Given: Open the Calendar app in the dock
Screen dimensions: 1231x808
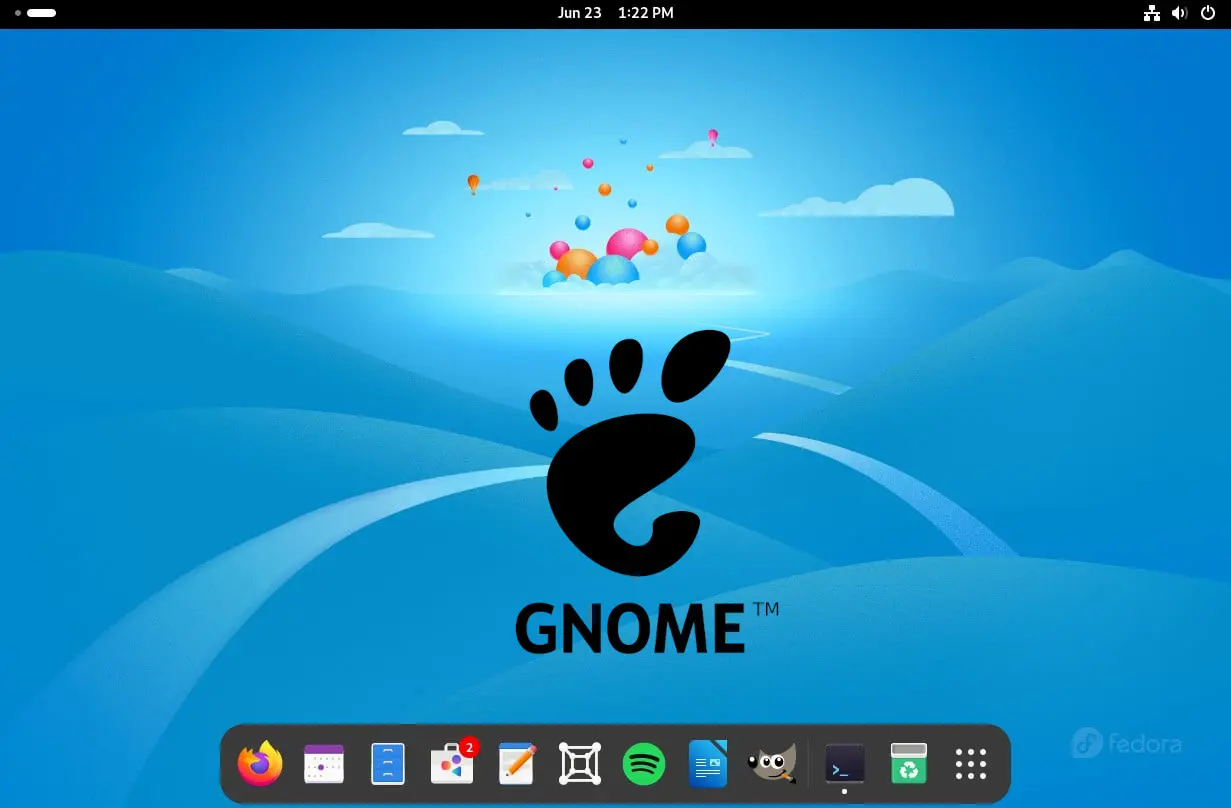Looking at the screenshot, I should (x=324, y=764).
